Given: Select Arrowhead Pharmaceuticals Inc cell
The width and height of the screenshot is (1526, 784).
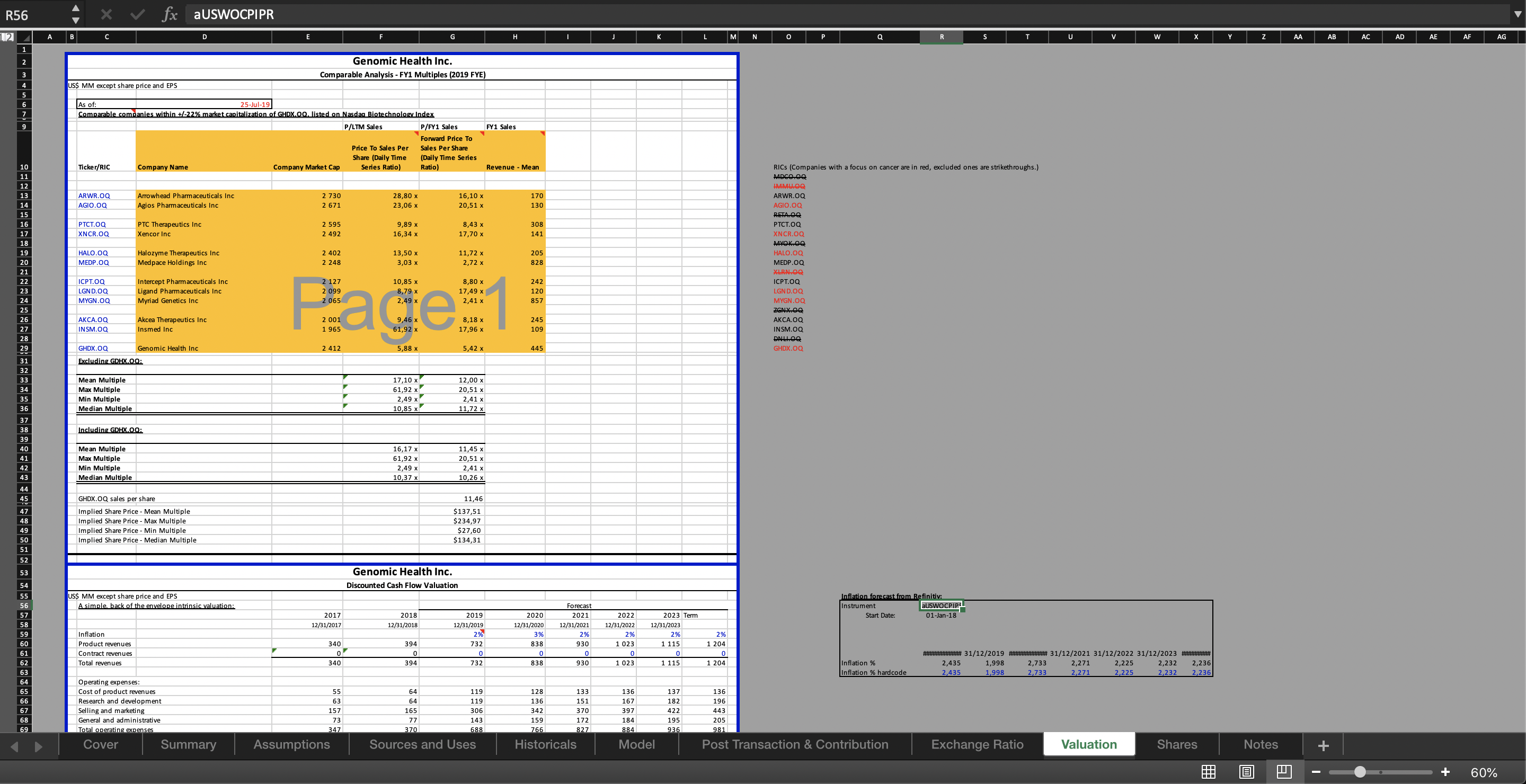Looking at the screenshot, I should point(204,195).
